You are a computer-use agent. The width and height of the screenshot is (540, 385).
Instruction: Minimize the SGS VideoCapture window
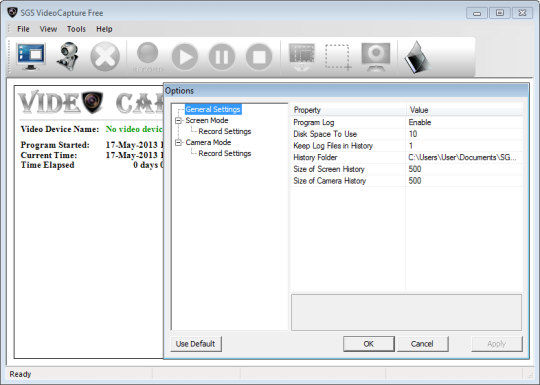477,13
